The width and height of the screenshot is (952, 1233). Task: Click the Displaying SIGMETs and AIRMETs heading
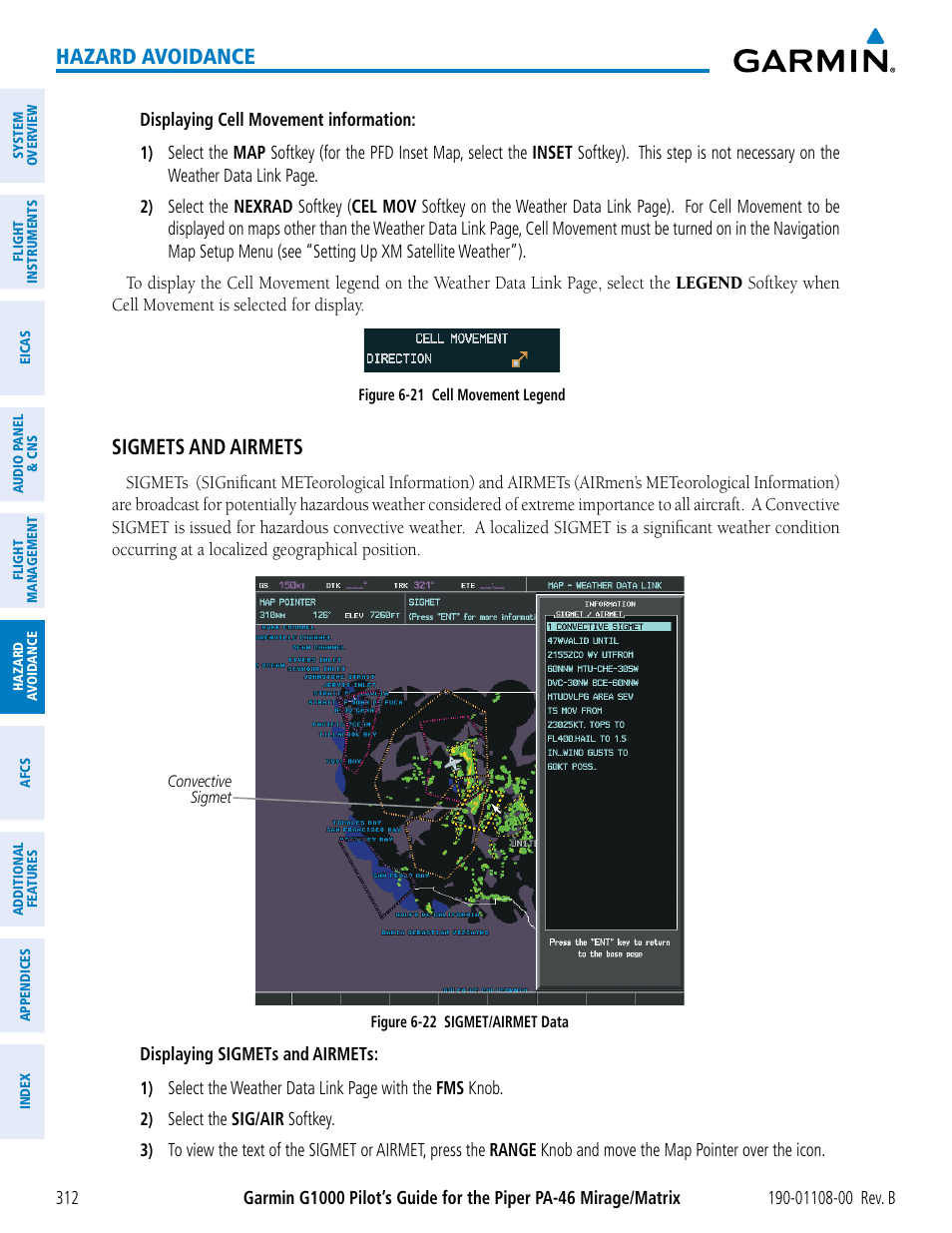[258, 1054]
